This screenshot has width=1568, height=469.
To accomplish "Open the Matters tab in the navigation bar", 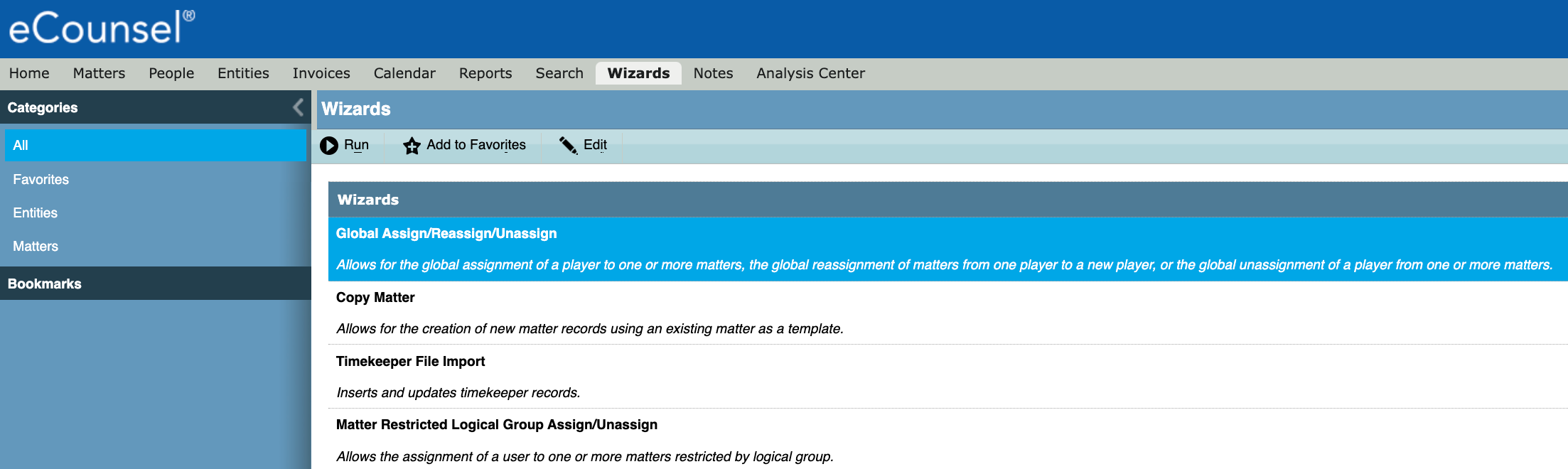I will click(x=99, y=73).
